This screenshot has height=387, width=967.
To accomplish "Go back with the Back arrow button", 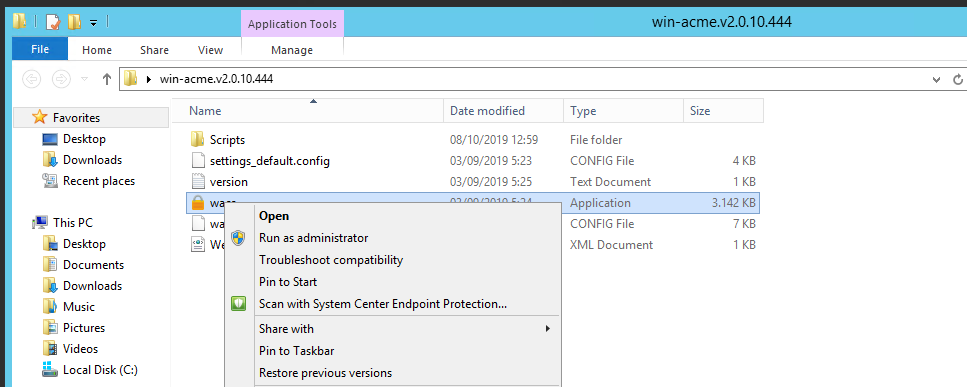I will coord(31,79).
